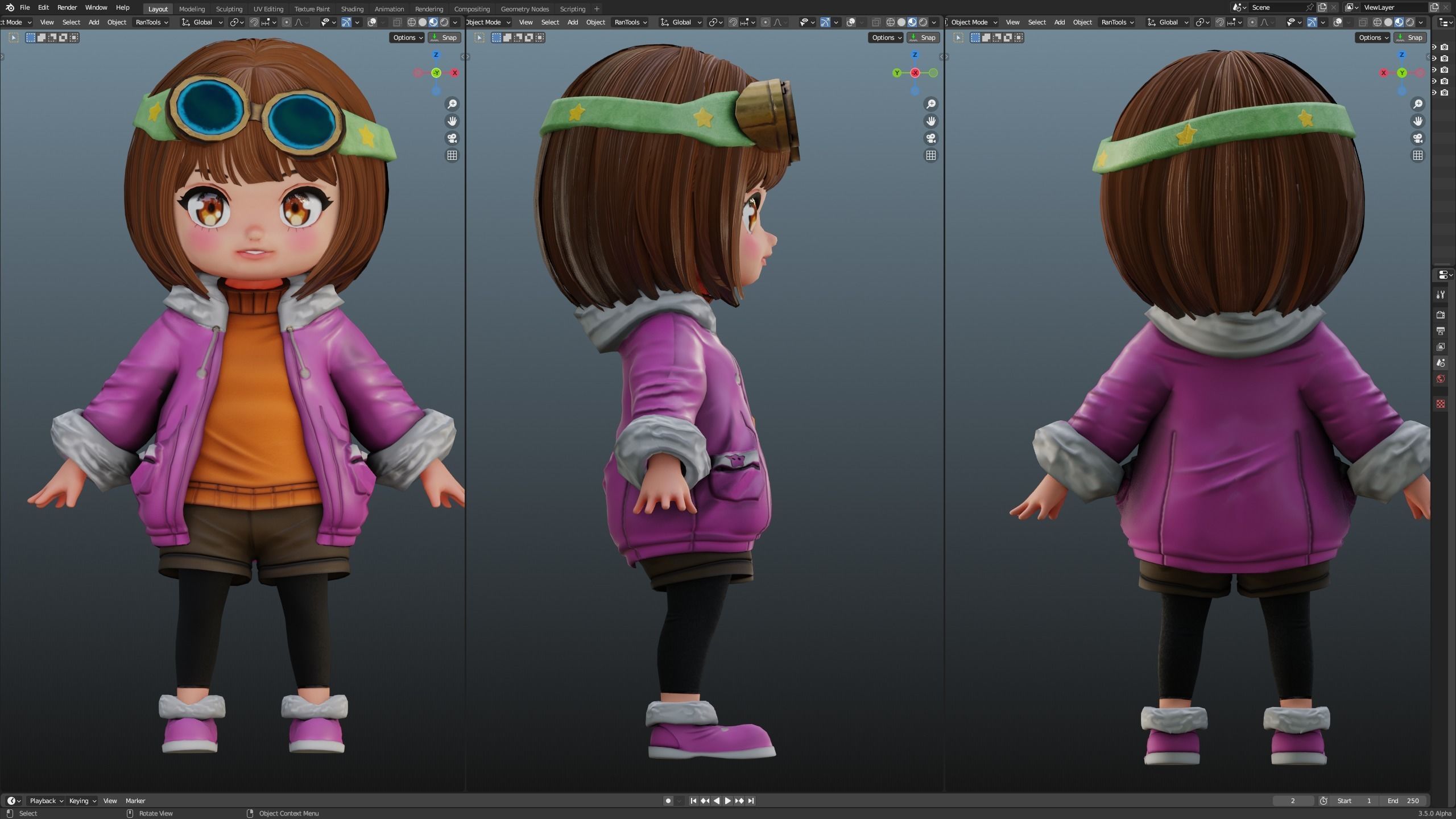Open the File menu
1456x819 pixels.
tap(24, 7)
